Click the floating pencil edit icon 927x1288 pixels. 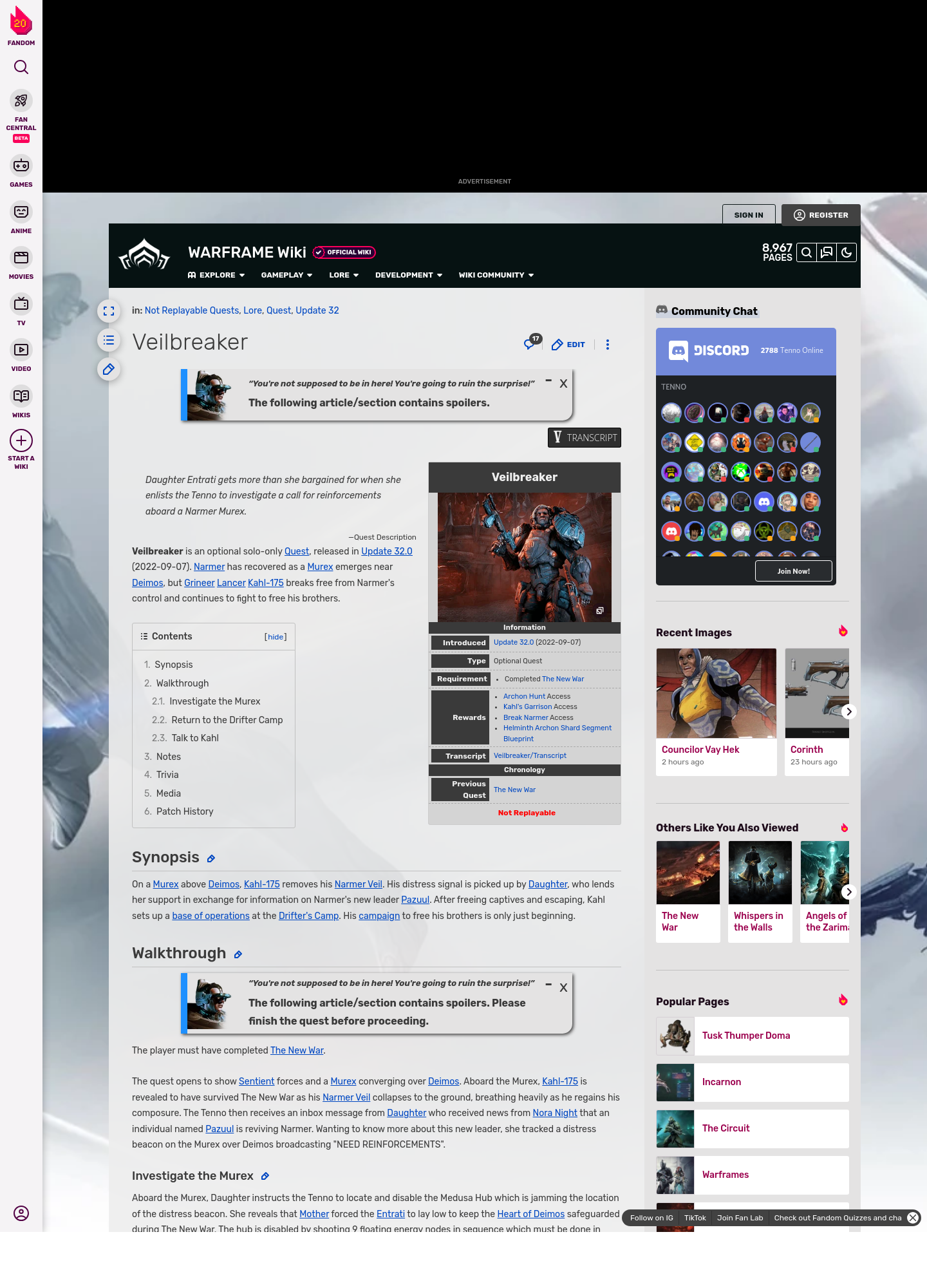tap(109, 369)
